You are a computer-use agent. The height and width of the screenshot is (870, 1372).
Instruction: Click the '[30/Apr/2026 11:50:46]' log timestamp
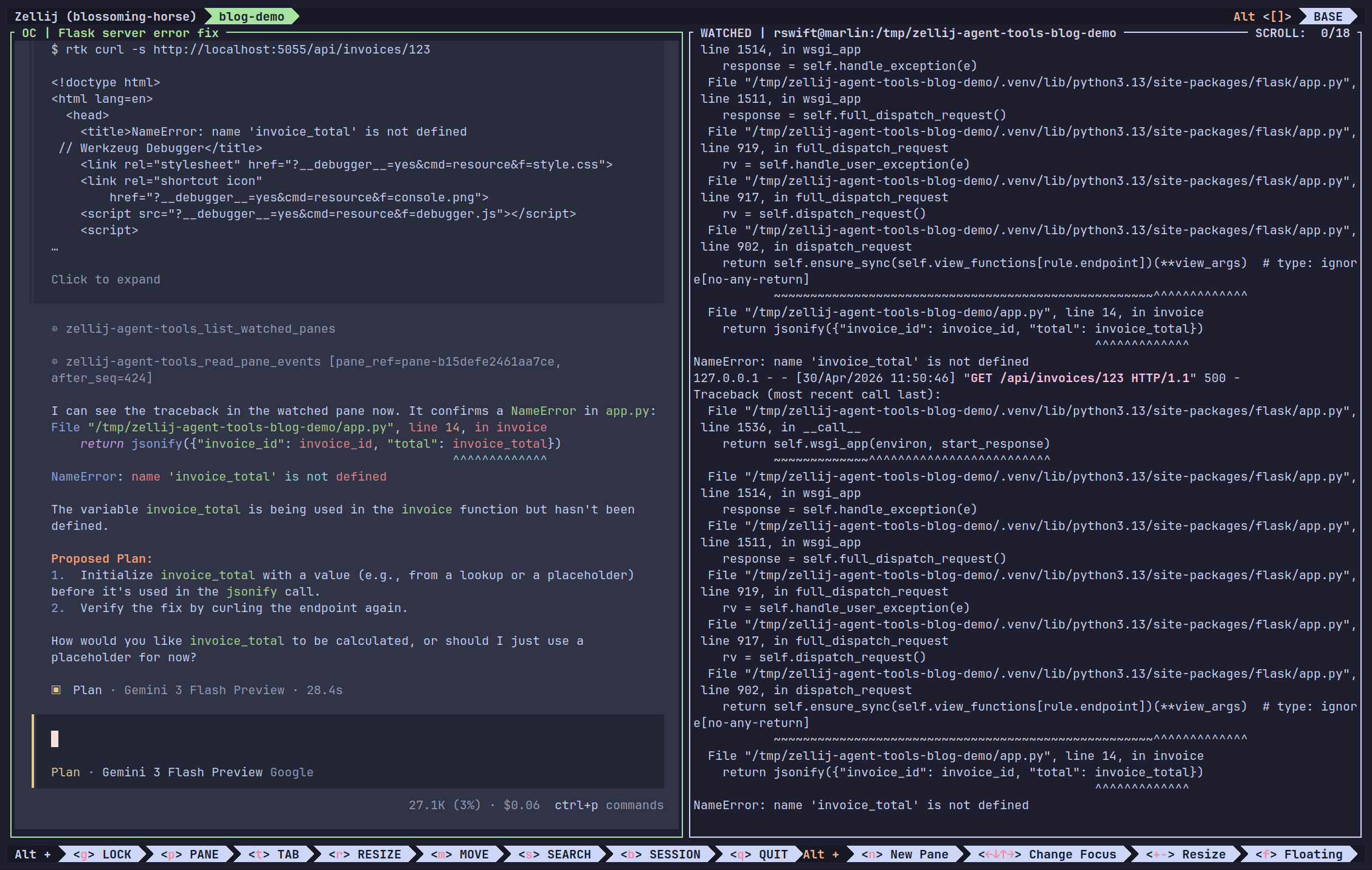coord(876,378)
